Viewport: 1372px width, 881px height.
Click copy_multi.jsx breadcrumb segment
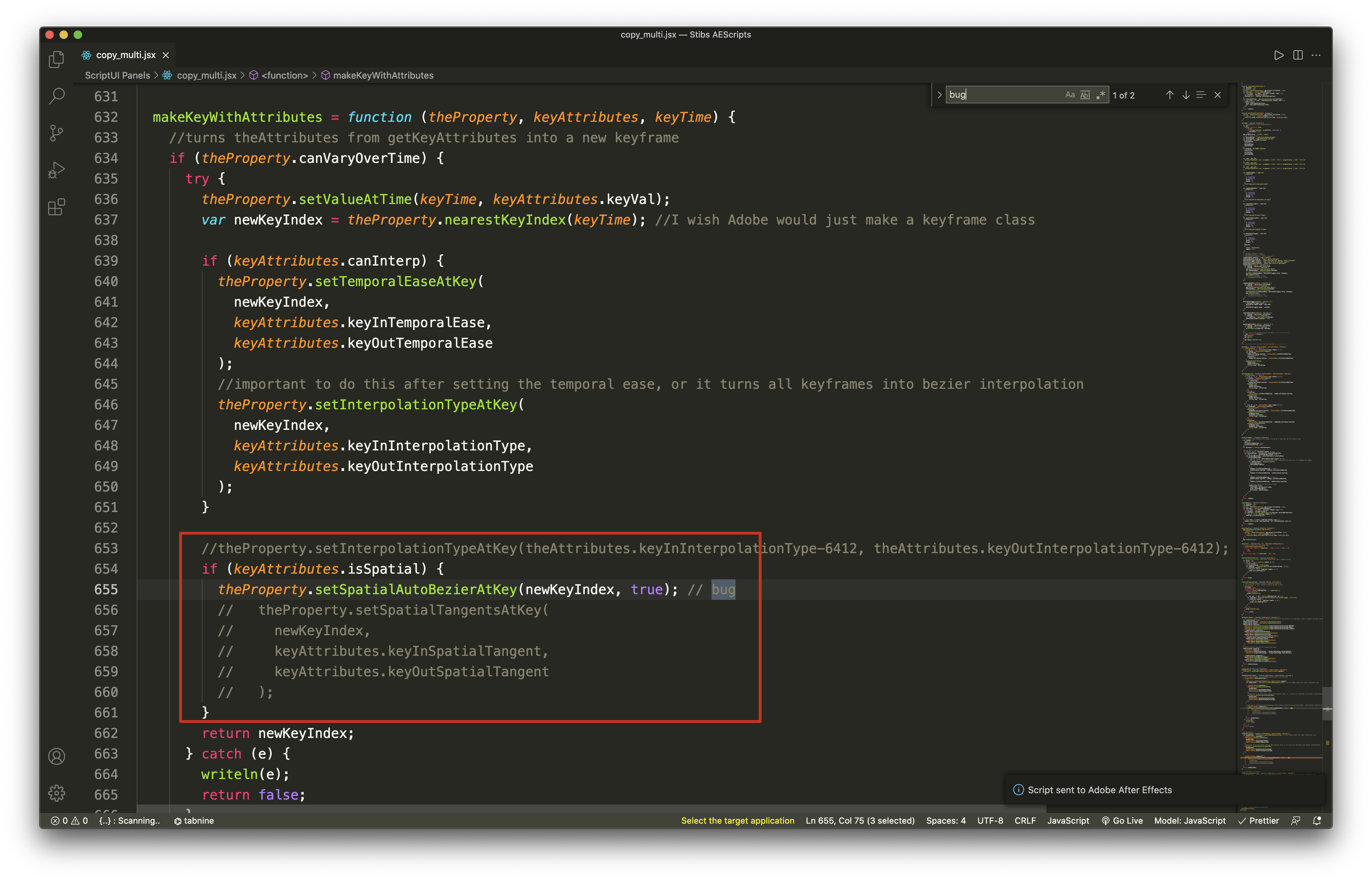pos(206,75)
